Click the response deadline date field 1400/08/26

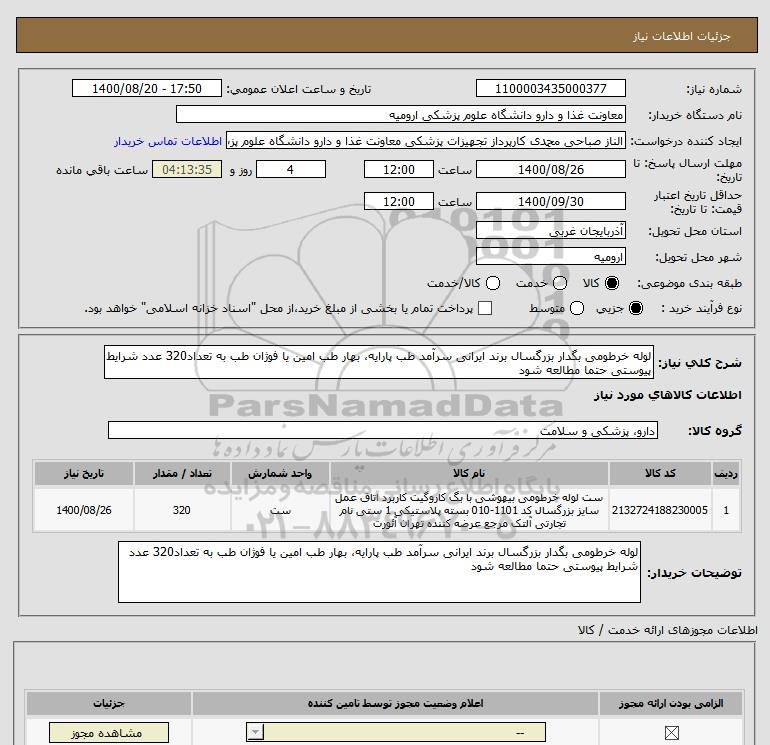(550, 170)
